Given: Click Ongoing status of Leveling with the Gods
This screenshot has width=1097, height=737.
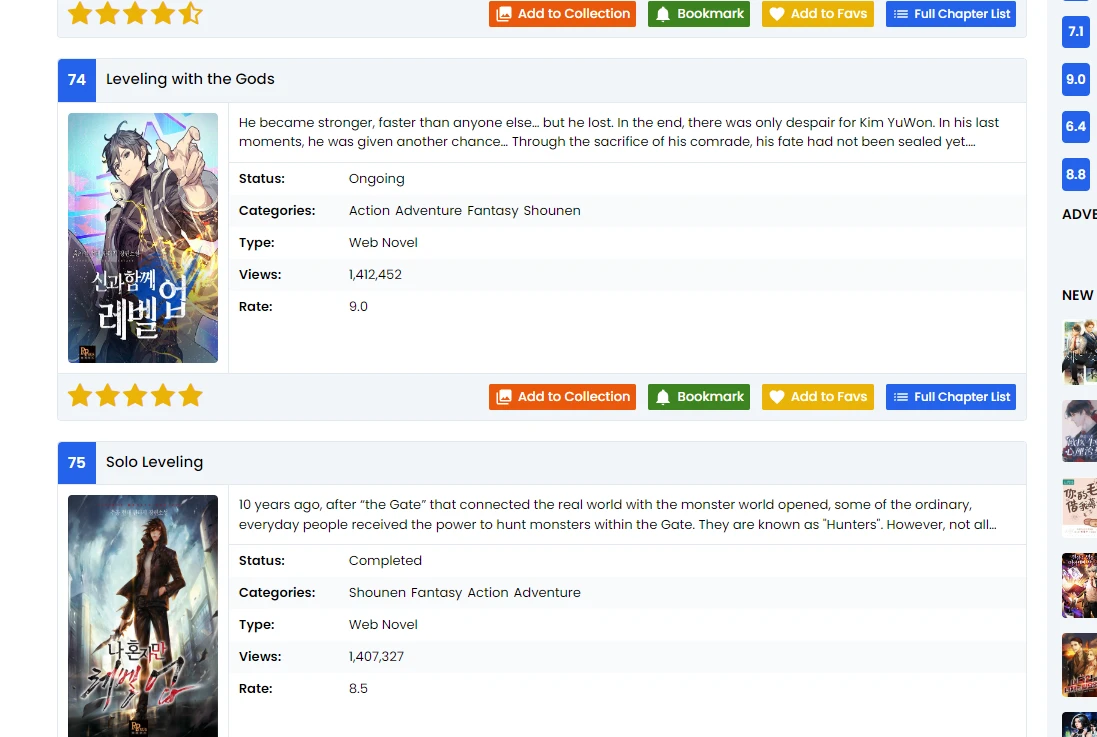Looking at the screenshot, I should click(x=376, y=178).
